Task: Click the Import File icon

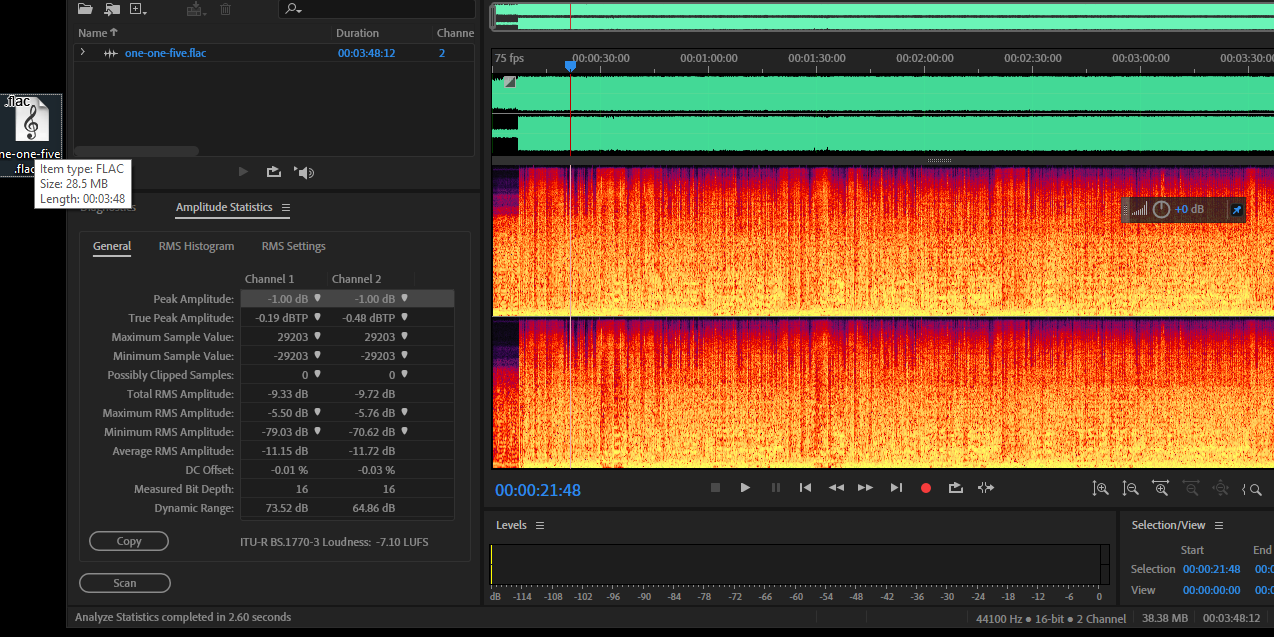Action: (111, 9)
